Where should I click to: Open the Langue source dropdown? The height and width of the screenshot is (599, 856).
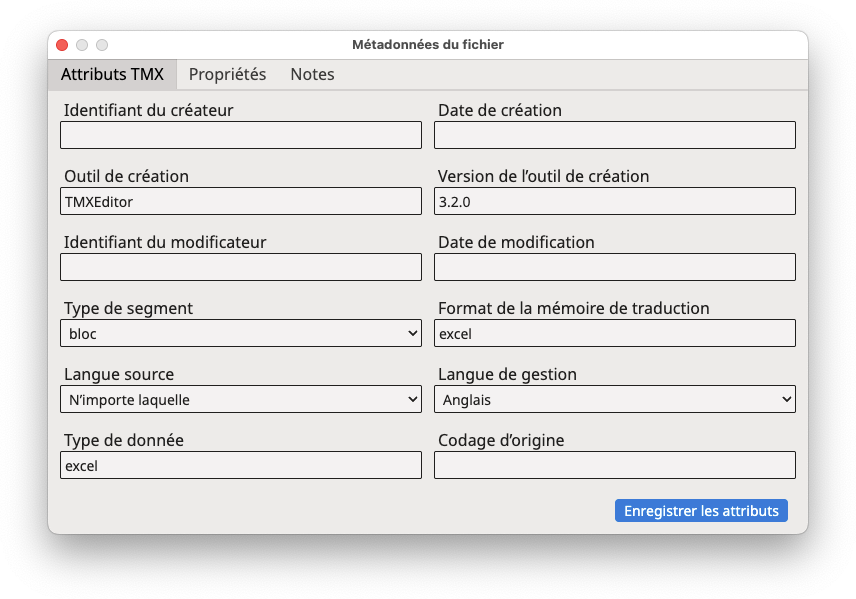[x=241, y=399]
